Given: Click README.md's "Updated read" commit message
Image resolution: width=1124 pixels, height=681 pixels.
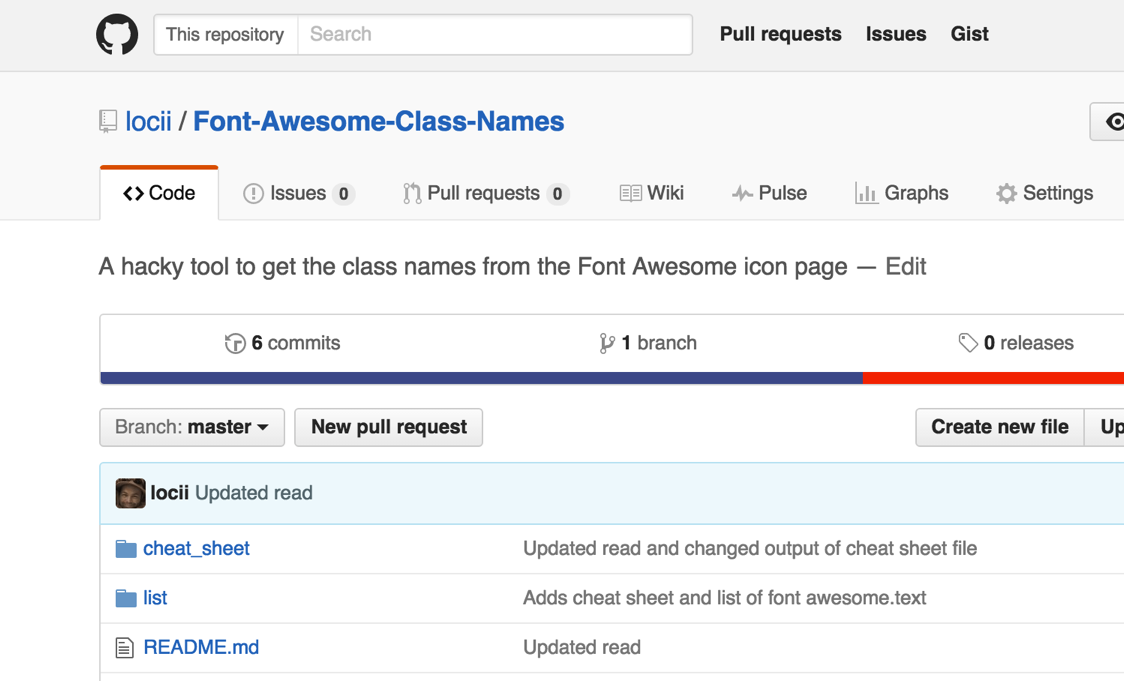Looking at the screenshot, I should pyautogui.click(x=582, y=647).
